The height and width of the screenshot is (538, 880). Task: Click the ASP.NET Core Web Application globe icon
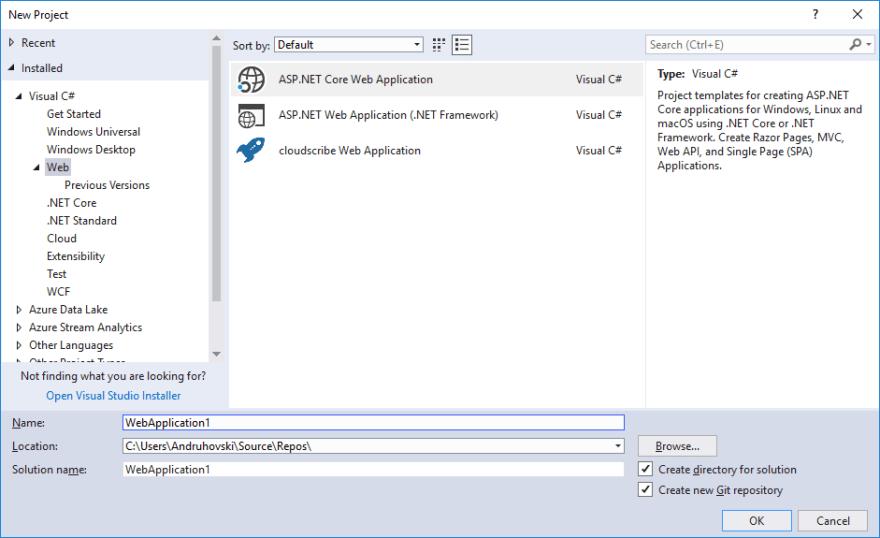coord(251,79)
